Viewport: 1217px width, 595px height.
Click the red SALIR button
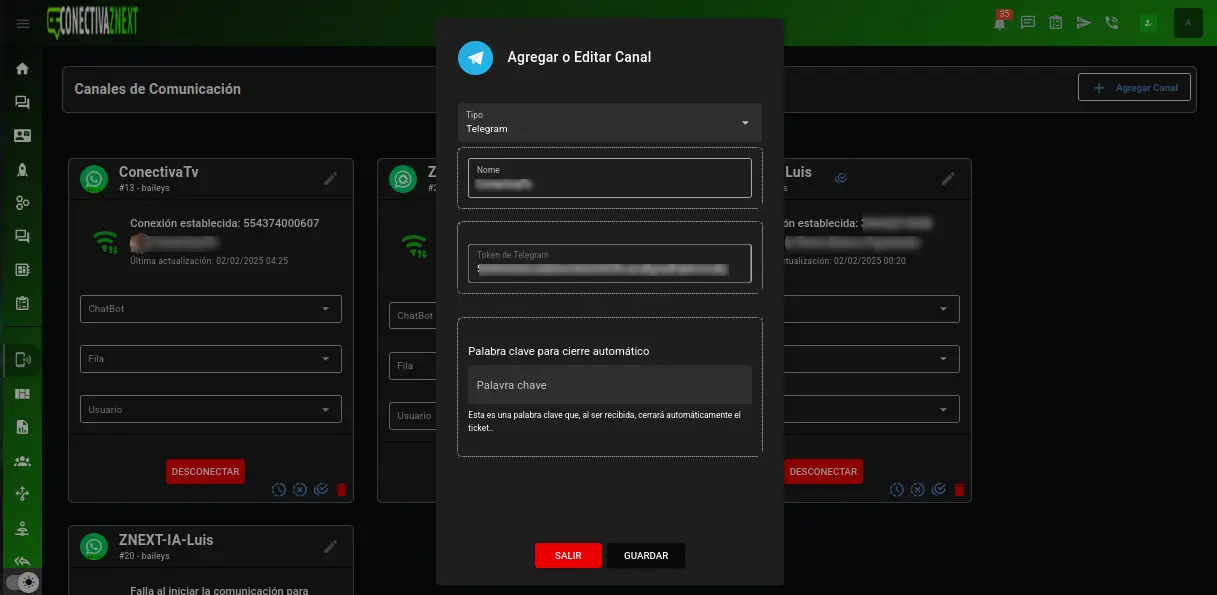point(568,556)
